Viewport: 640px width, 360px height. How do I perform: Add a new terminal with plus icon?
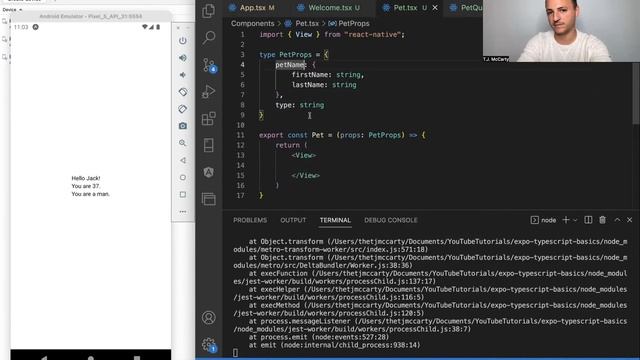[566, 220]
